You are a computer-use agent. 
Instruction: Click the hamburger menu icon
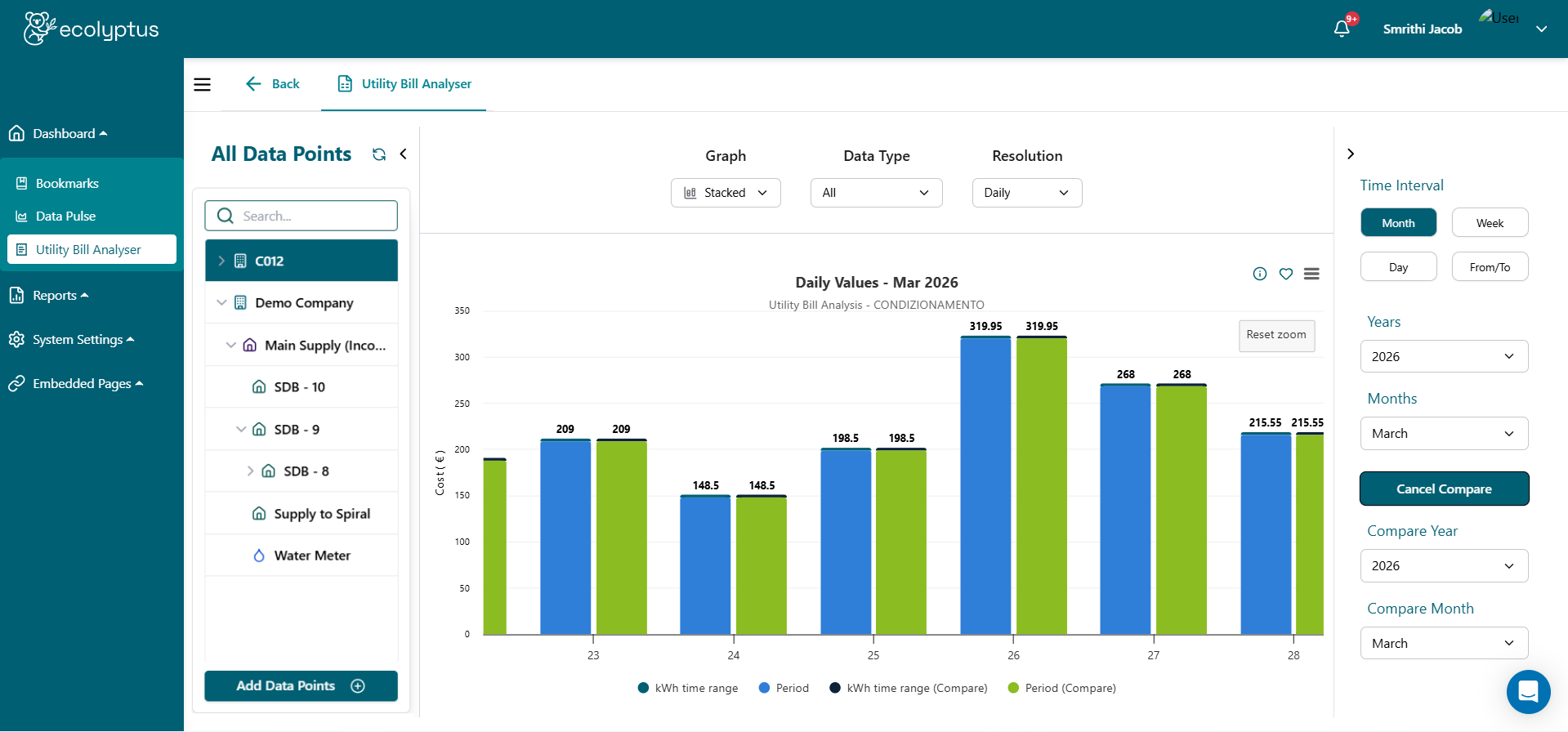click(202, 84)
